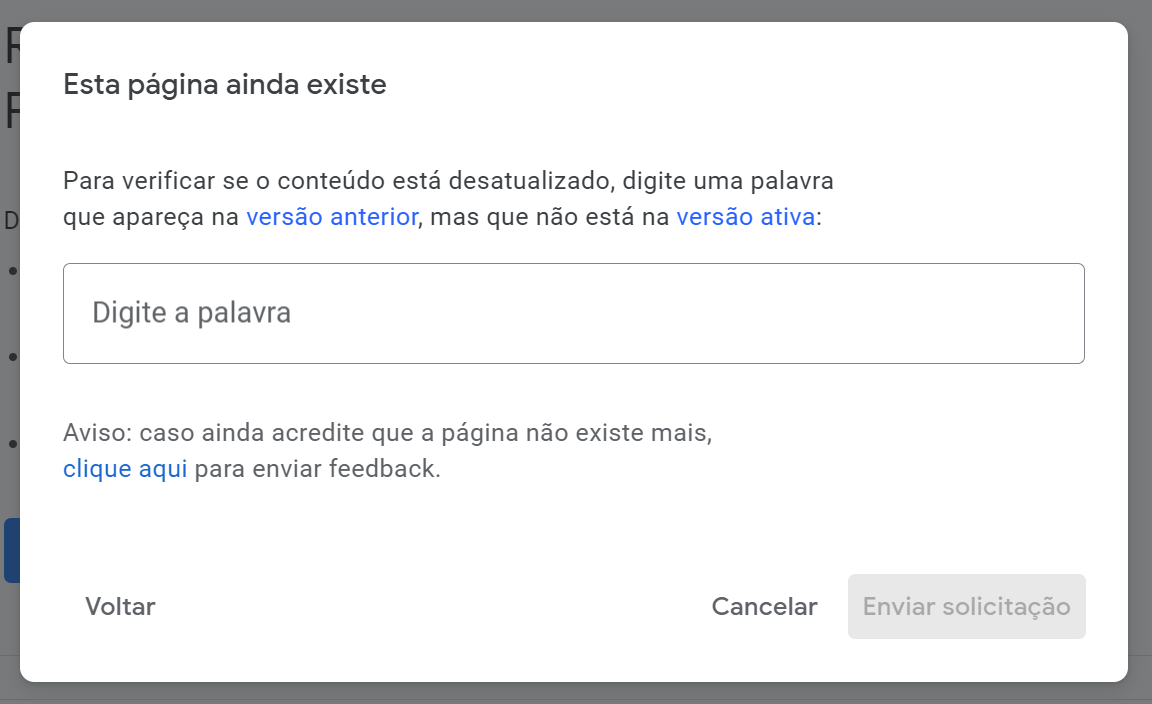Go back using the Voltar option
The height and width of the screenshot is (704, 1152).
(119, 607)
